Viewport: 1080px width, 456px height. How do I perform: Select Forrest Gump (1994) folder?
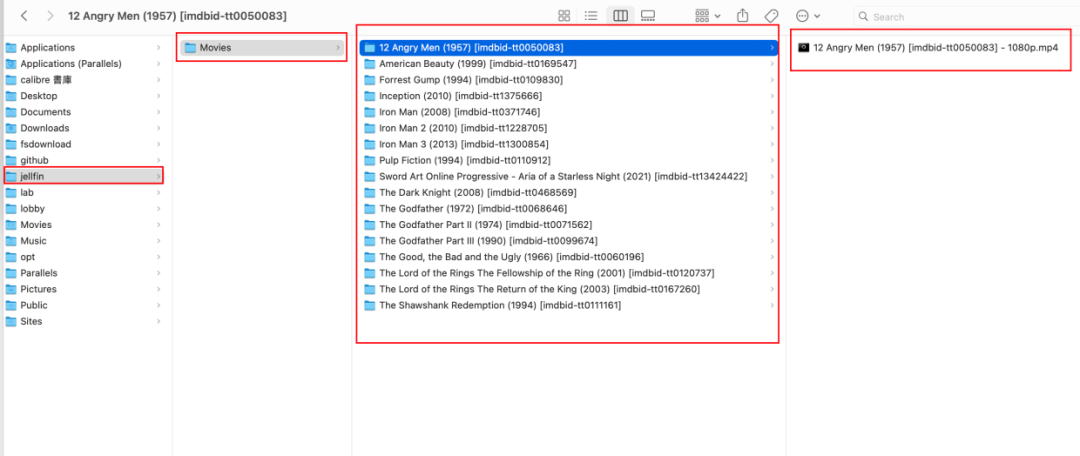(x=569, y=80)
